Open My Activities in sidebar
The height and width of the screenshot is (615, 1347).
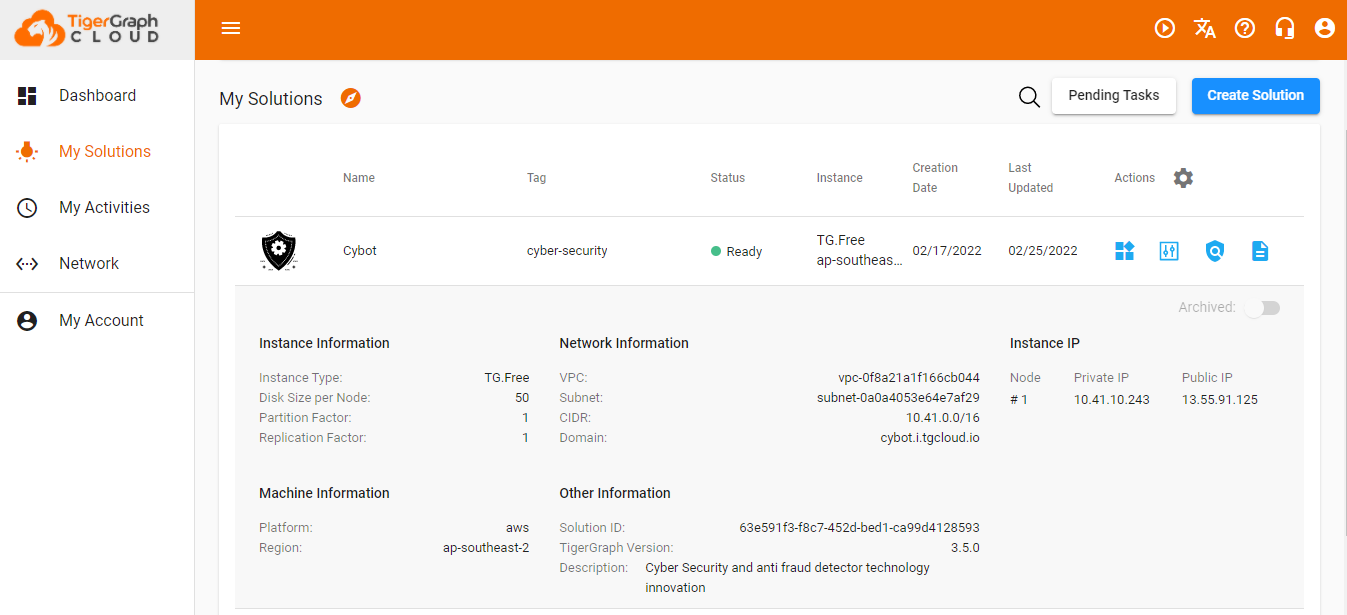coord(97,208)
